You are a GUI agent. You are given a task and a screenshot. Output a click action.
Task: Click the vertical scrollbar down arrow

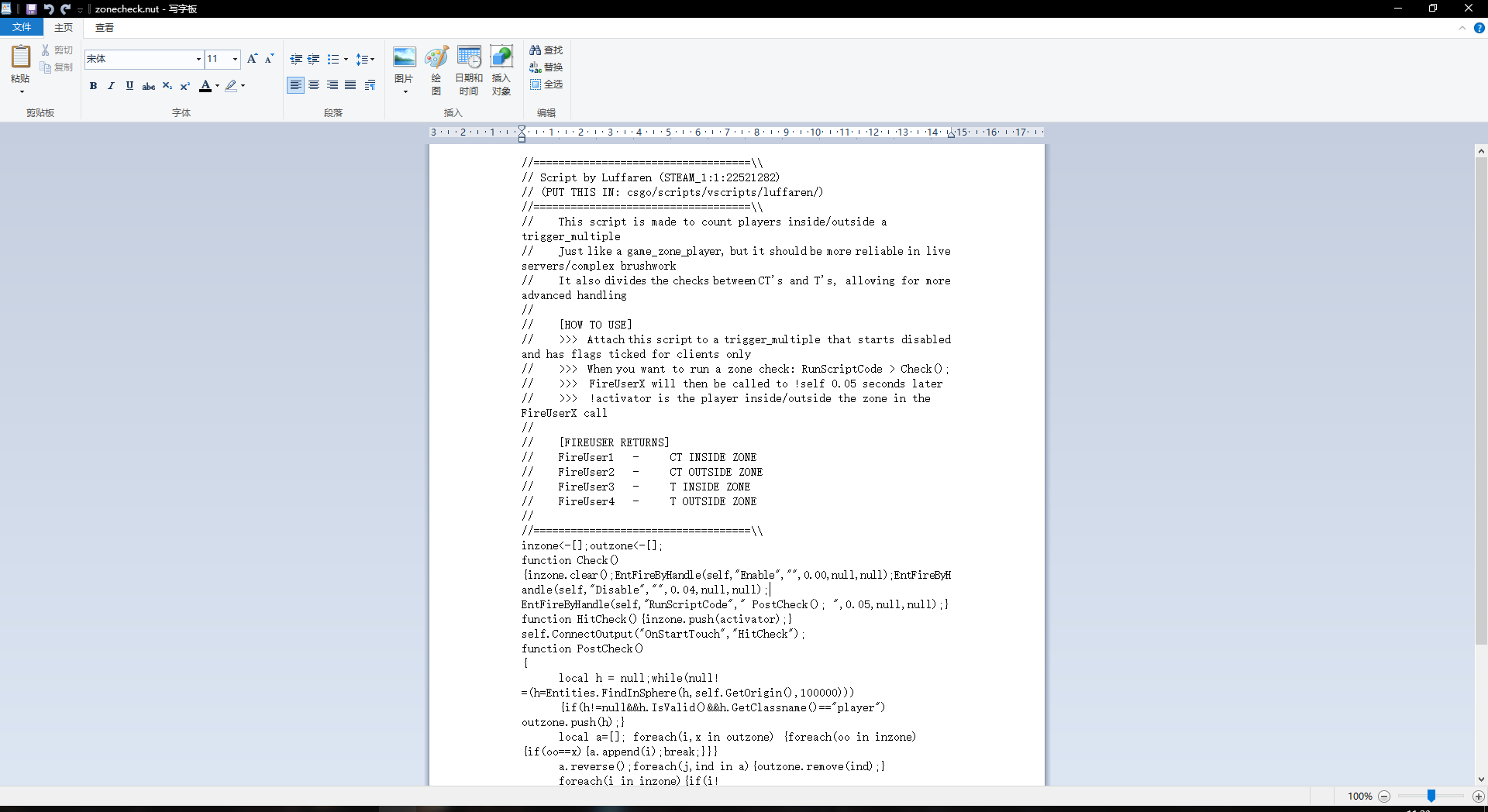point(1480,779)
